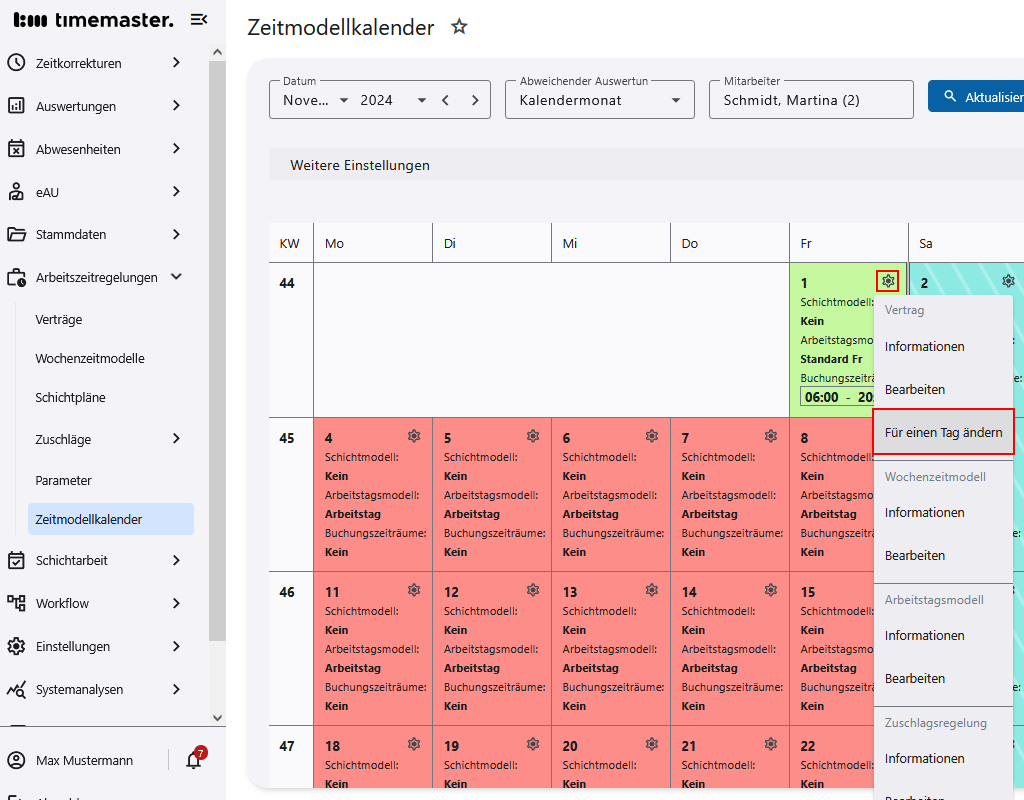Image resolution: width=1024 pixels, height=800 pixels.
Task: Open the settings gear on November 1
Action: (887, 281)
